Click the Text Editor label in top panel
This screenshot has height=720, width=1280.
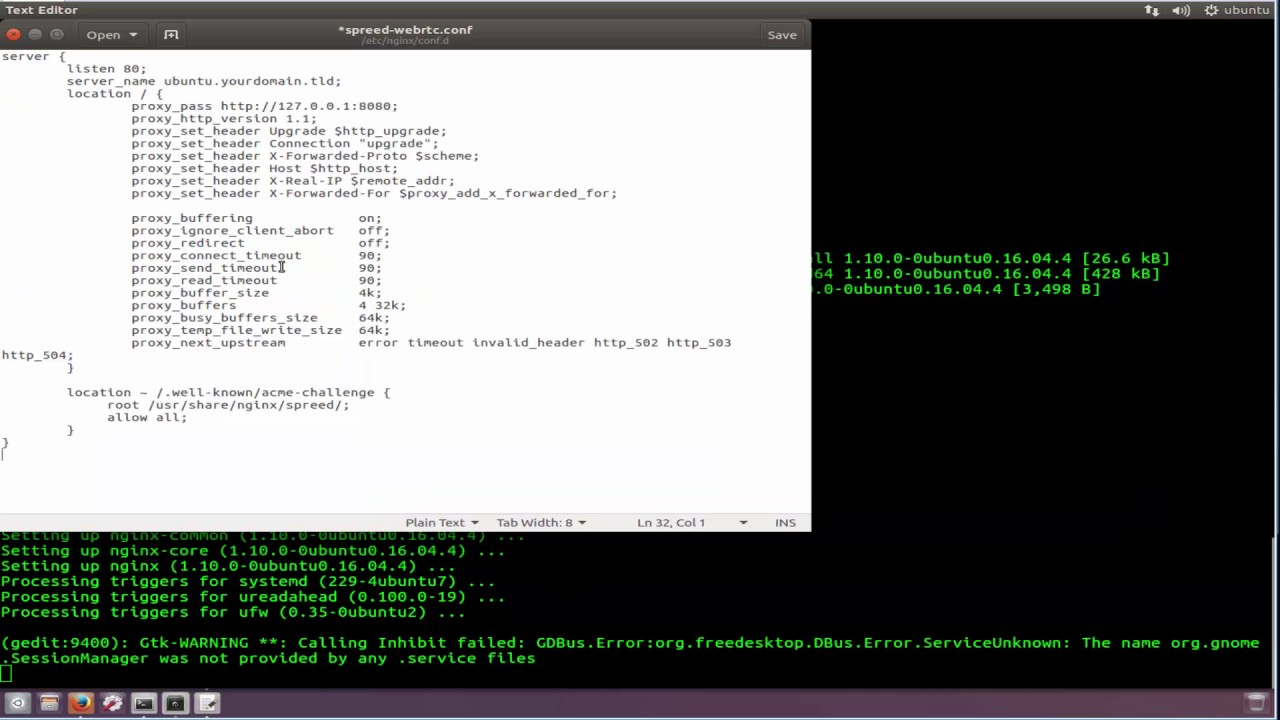pos(41,10)
